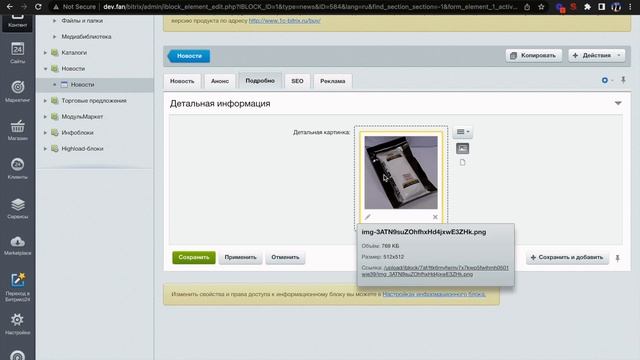The image size is (640, 360).
Task: Switch to the Подробно tab
Action: tap(260, 80)
